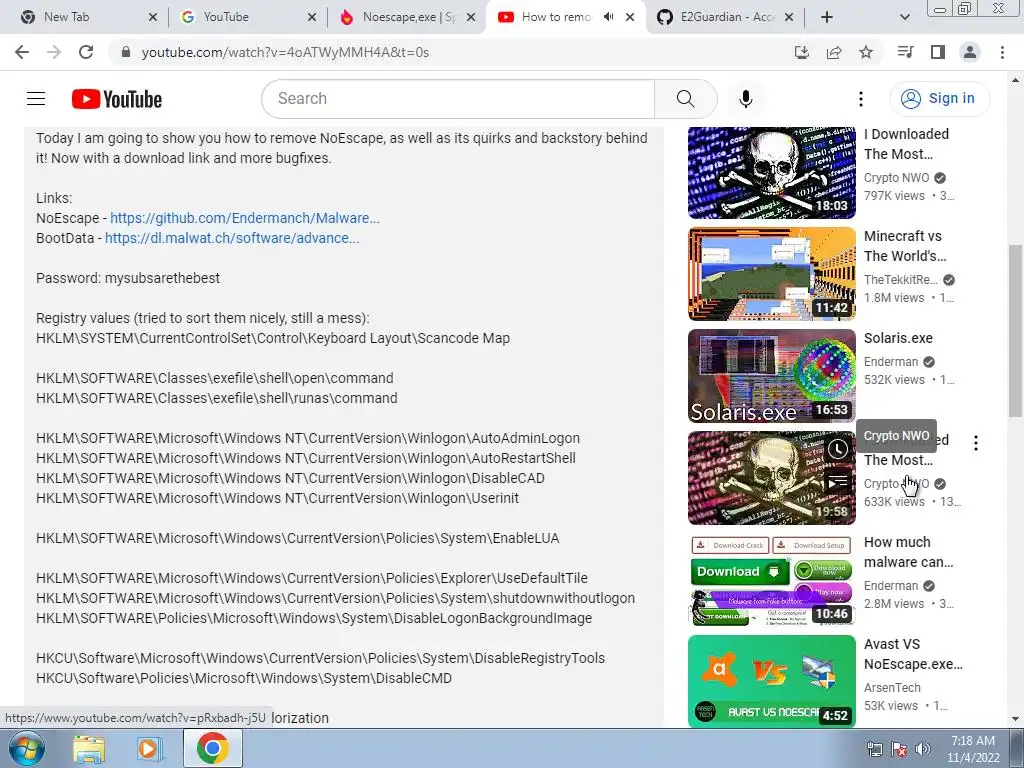Open Solaris.exe video title
Viewport: 1024px width, 768px height.
click(898, 338)
